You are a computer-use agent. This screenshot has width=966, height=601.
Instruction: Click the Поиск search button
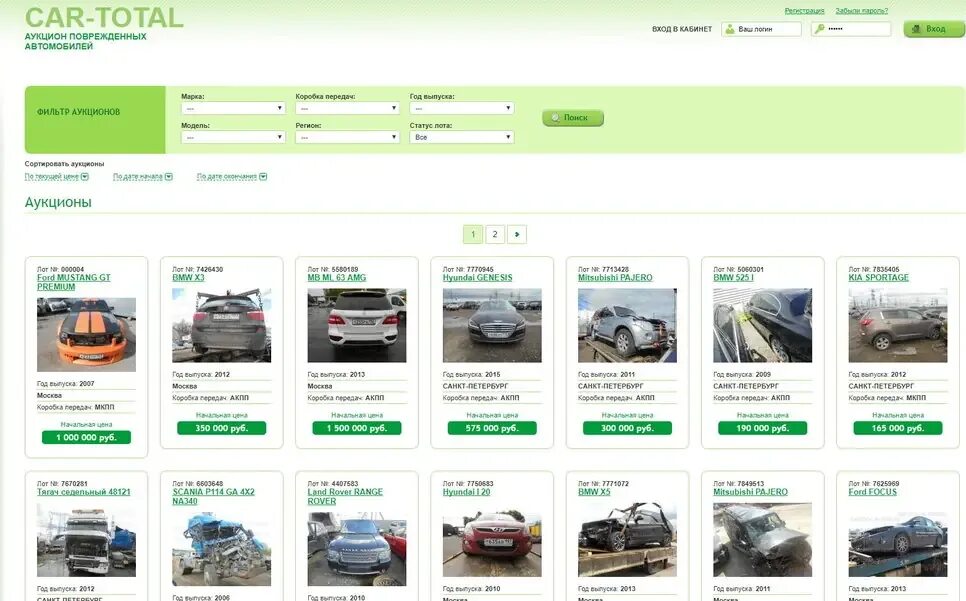(573, 118)
